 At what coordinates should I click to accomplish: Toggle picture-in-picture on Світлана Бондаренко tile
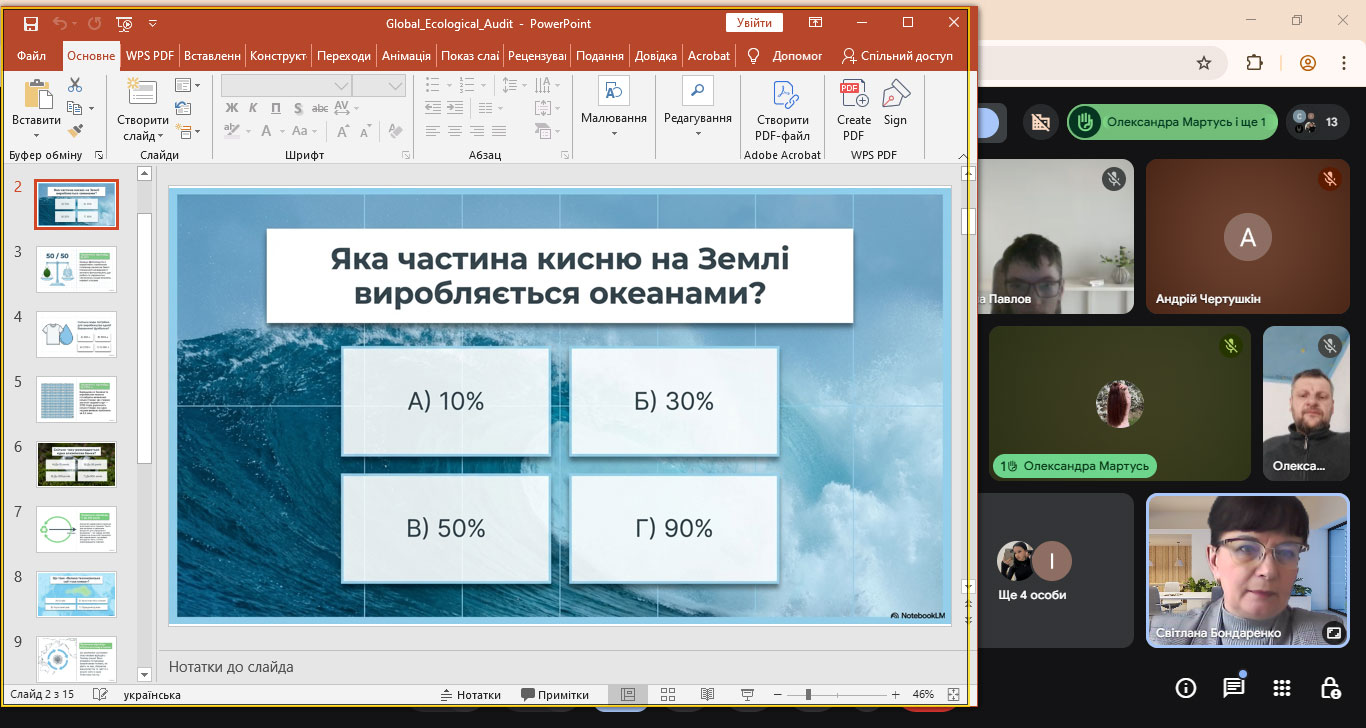(x=1332, y=633)
